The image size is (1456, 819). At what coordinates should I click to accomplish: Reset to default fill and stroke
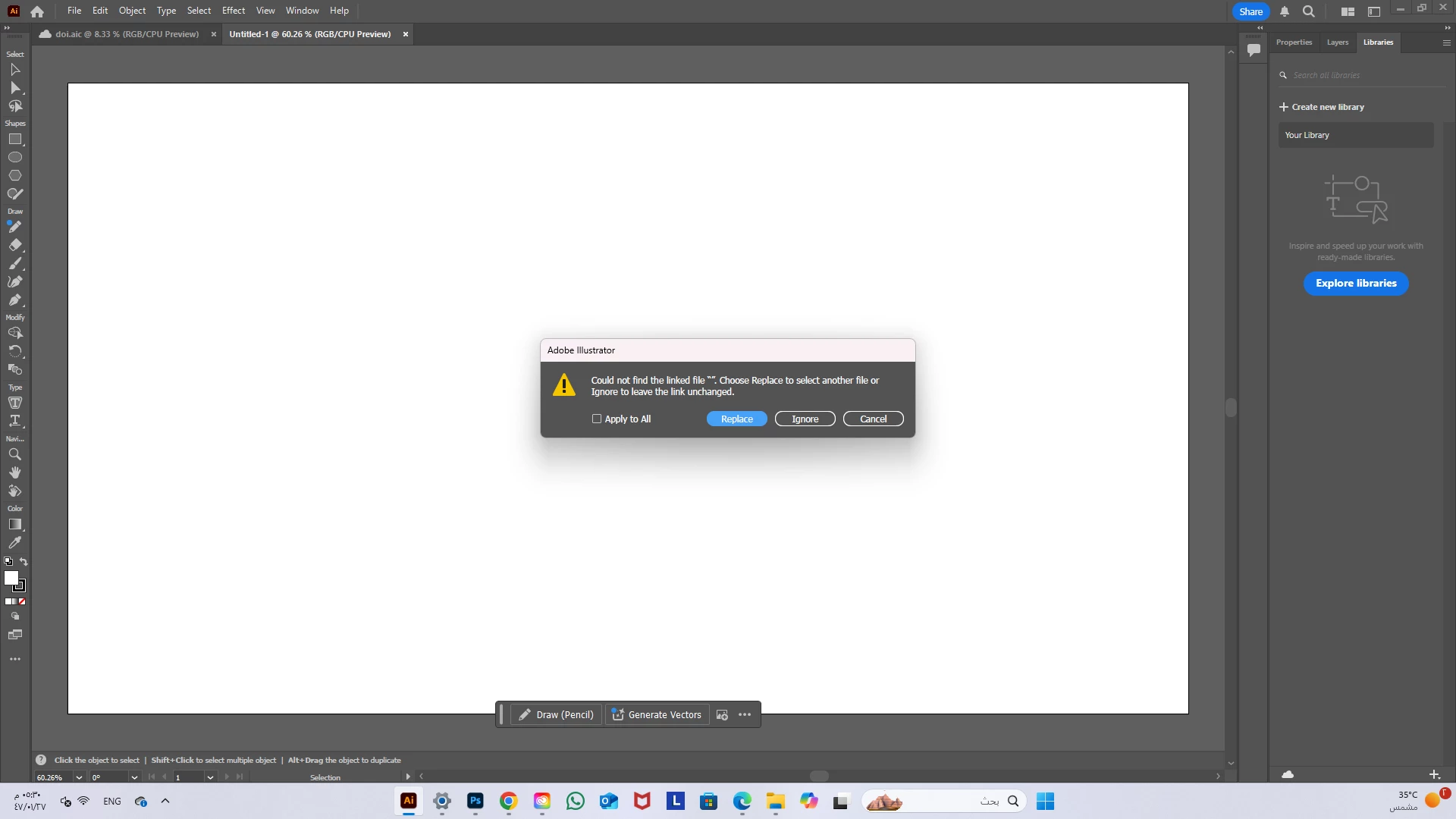click(8, 562)
